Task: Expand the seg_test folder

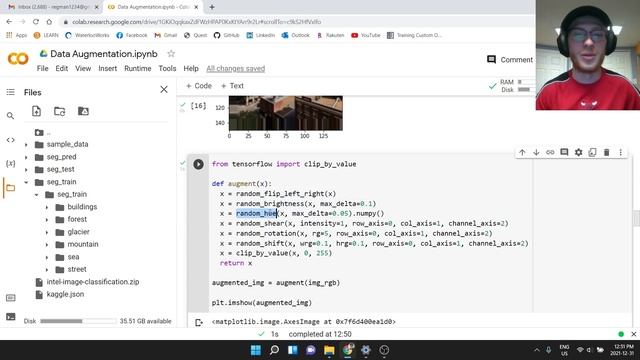Action: coord(27,169)
